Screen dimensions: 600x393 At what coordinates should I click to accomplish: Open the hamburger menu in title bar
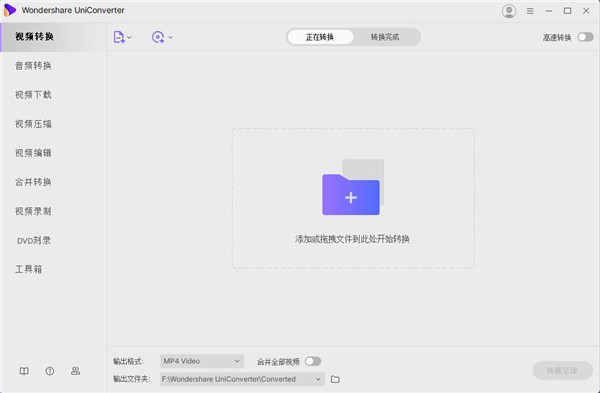point(530,11)
